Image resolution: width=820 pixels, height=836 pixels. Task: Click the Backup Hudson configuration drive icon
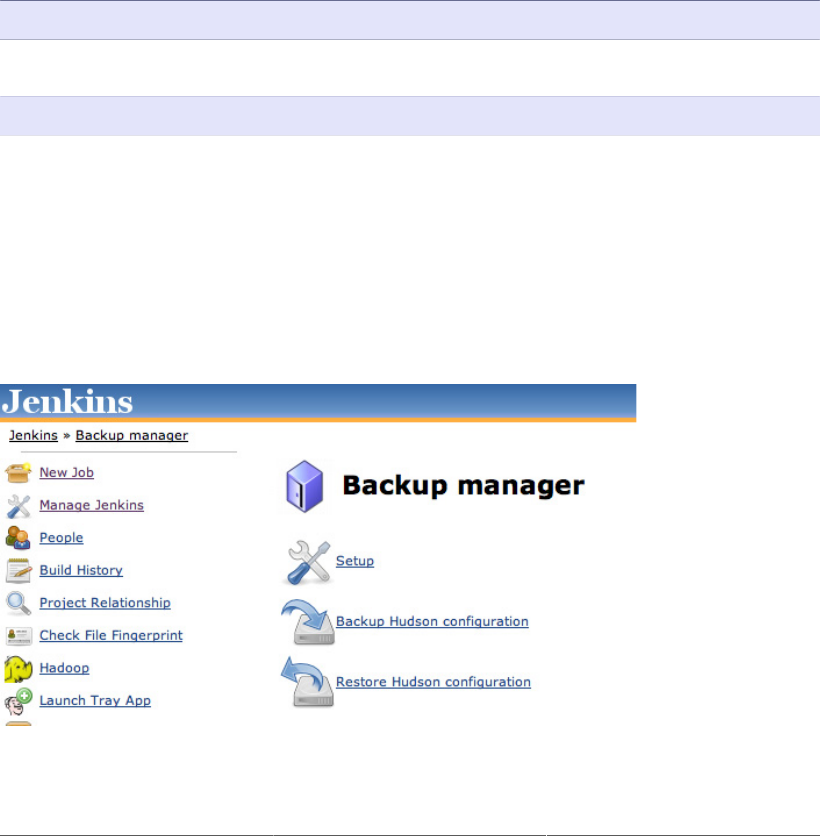[x=308, y=622]
